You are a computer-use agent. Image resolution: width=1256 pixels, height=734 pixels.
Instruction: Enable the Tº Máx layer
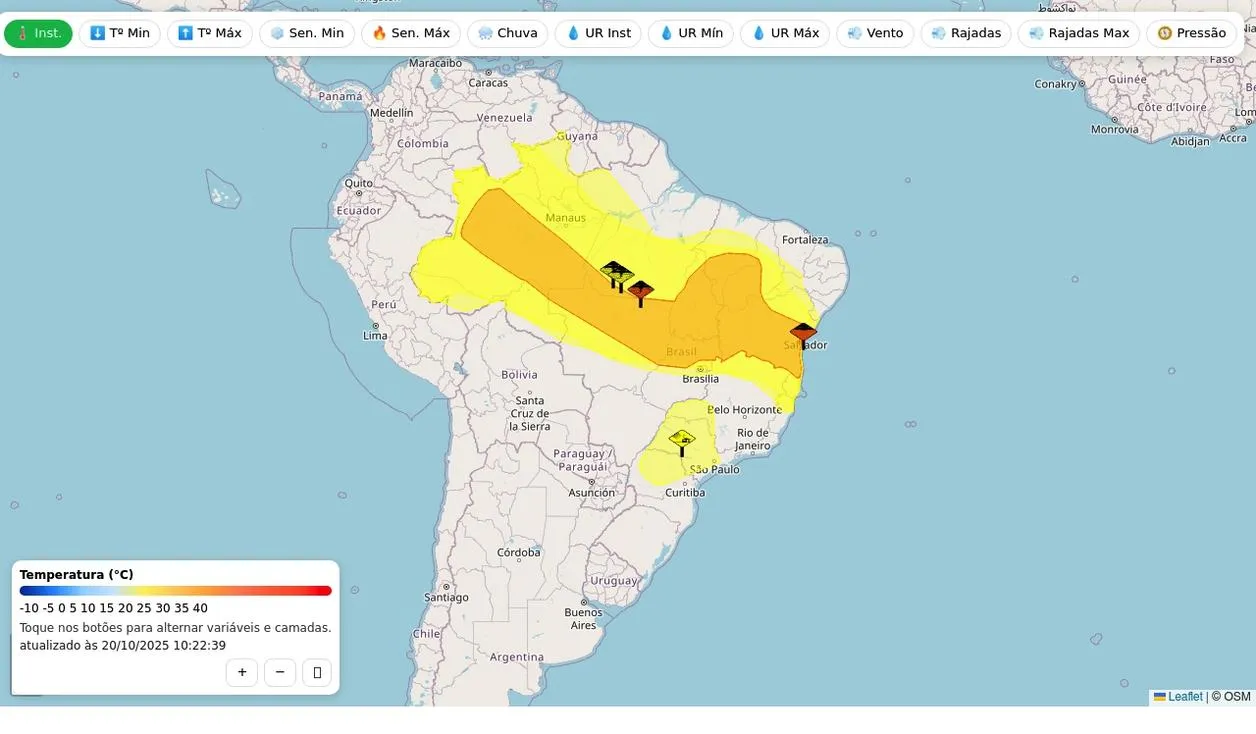[209, 33]
